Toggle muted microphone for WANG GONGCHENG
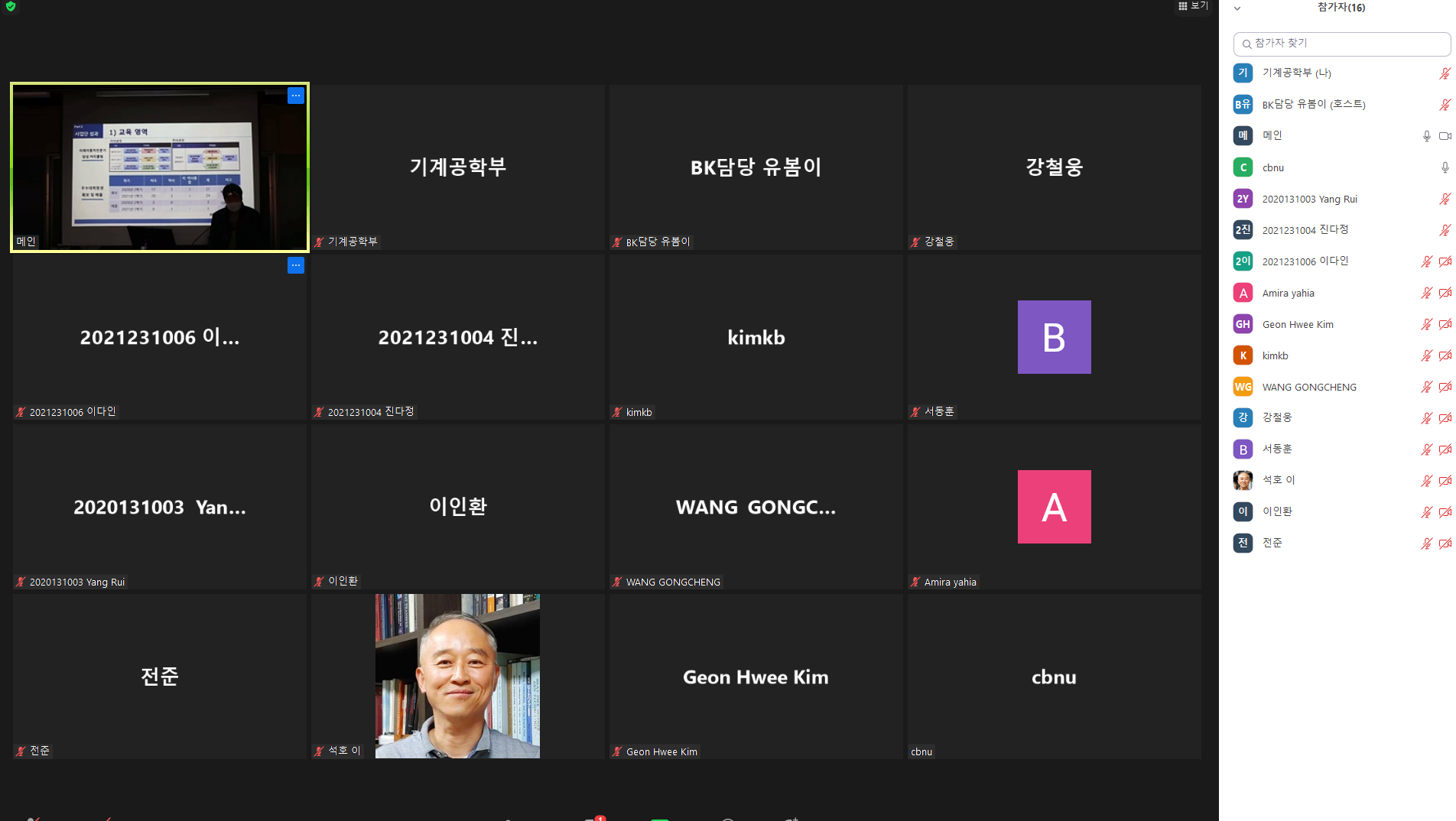This screenshot has height=821, width=1456. tap(1426, 387)
